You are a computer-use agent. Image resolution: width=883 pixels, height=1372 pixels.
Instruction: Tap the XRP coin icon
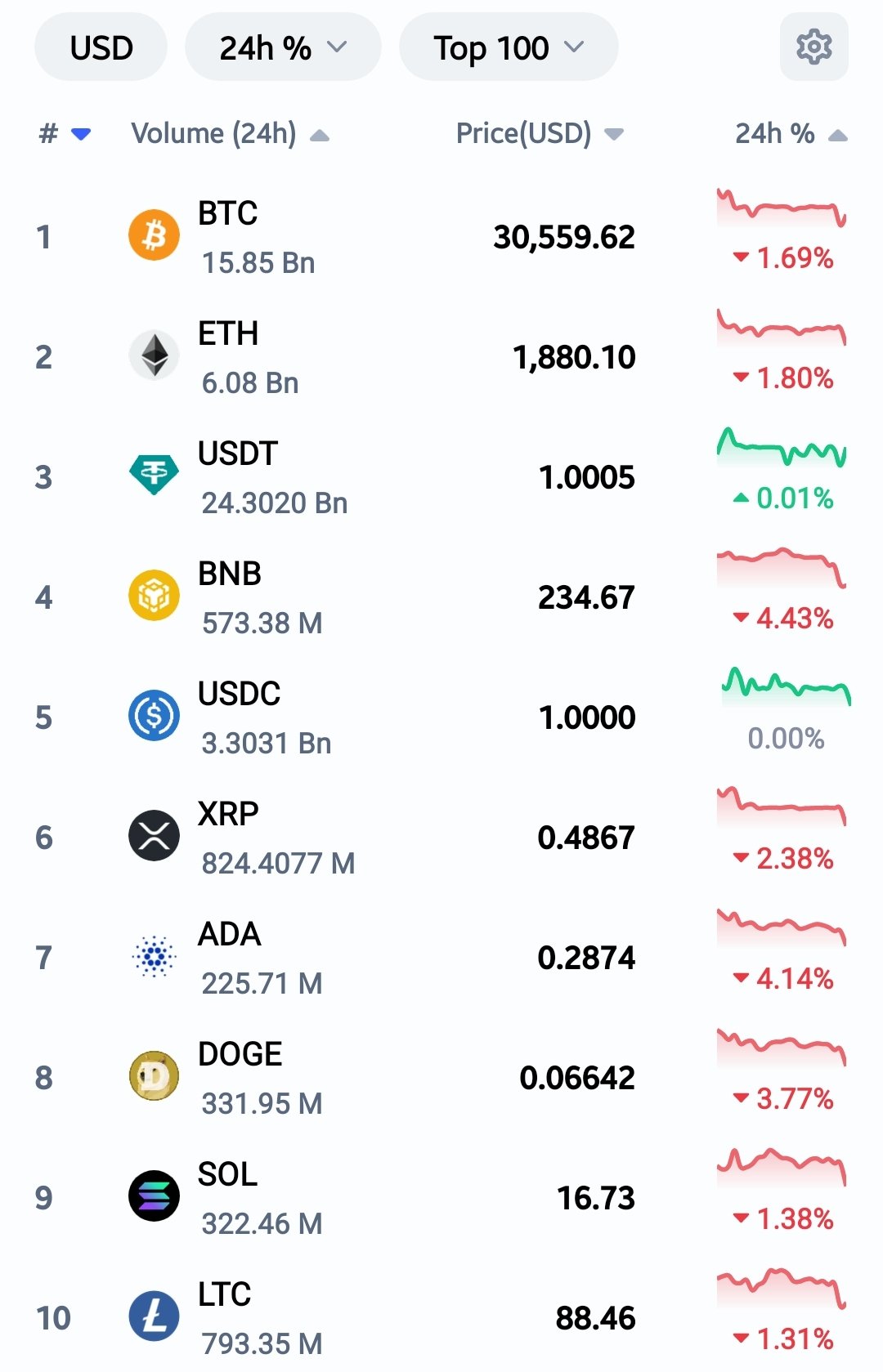point(154,836)
